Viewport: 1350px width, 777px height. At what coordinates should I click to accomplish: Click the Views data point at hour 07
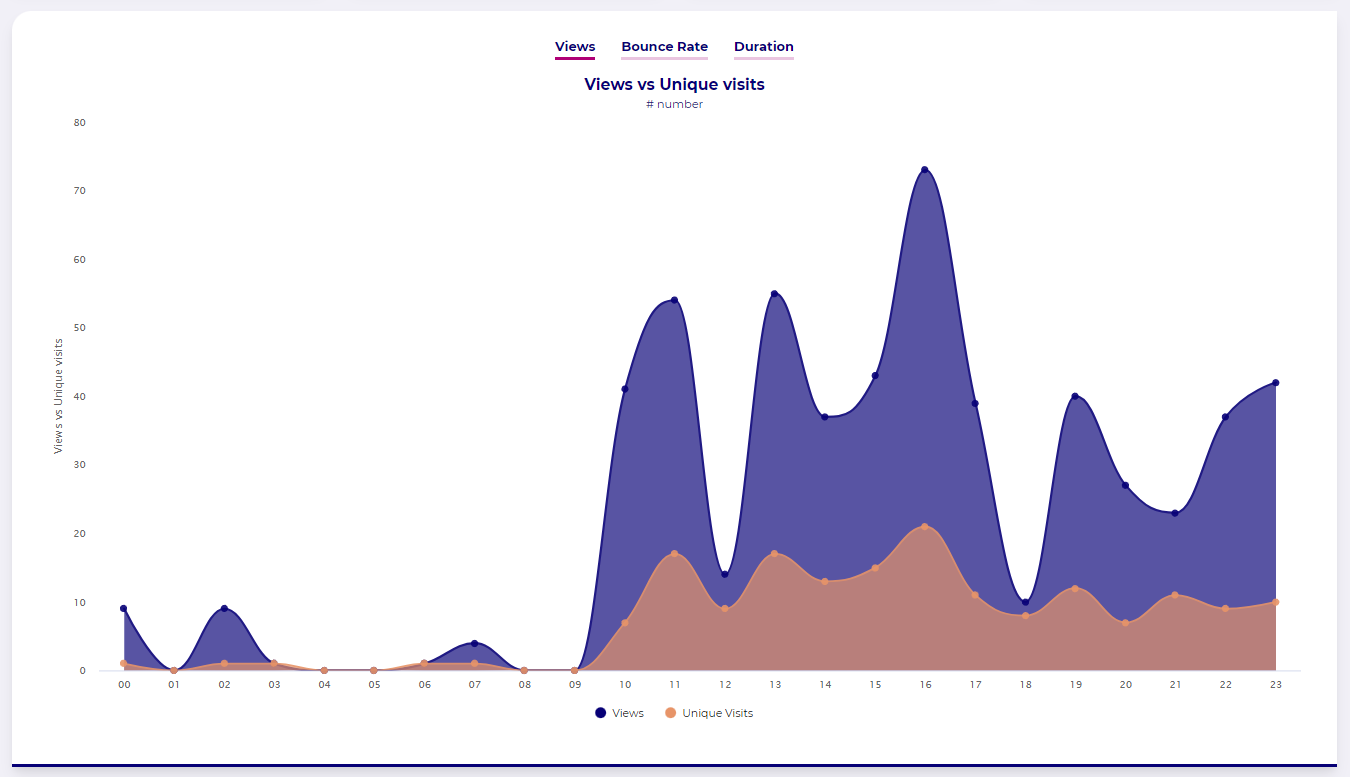474,643
